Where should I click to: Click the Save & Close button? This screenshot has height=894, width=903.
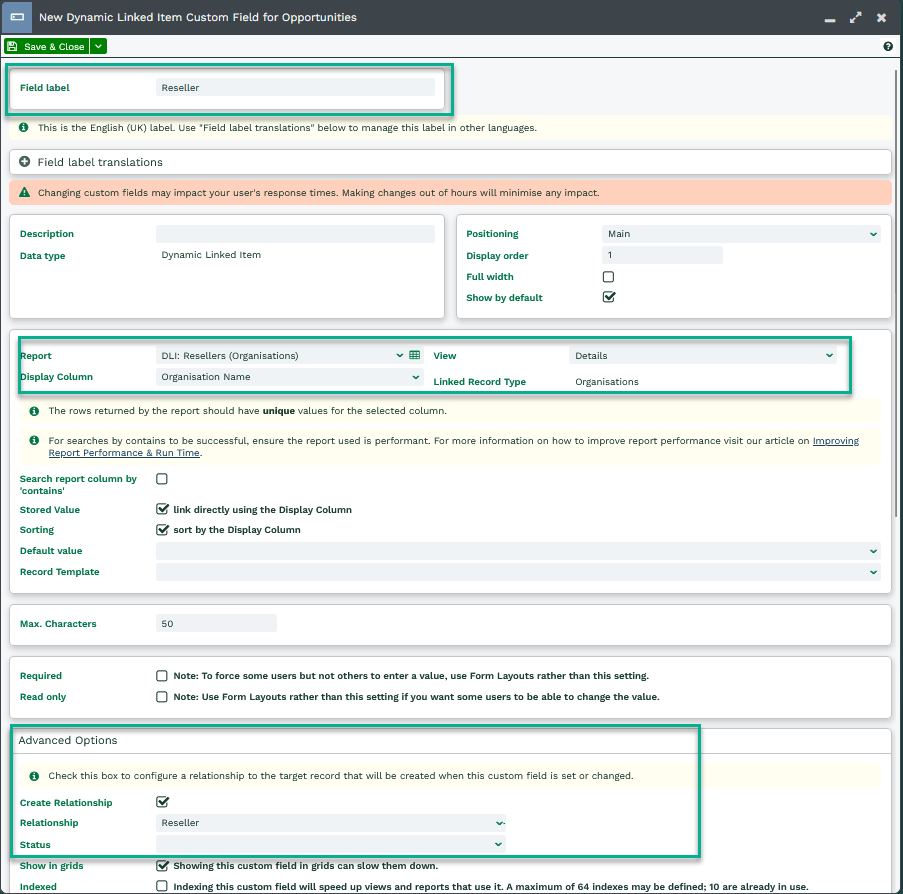pyautogui.click(x=46, y=47)
